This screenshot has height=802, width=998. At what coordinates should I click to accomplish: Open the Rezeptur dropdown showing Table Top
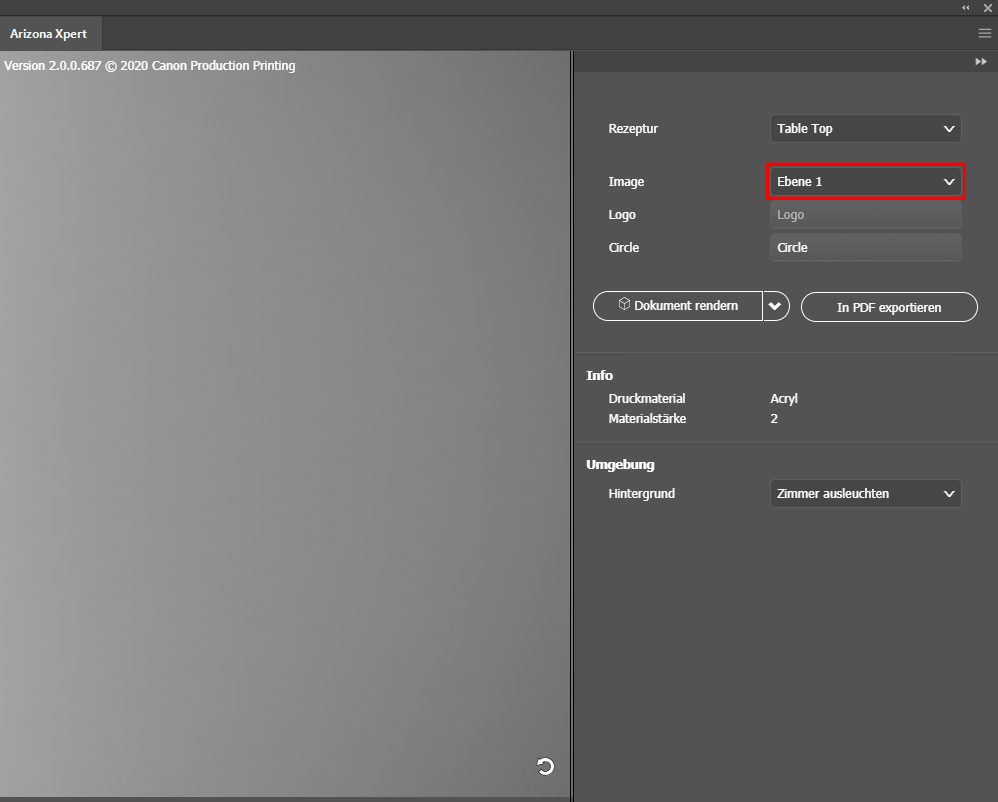(x=866, y=129)
